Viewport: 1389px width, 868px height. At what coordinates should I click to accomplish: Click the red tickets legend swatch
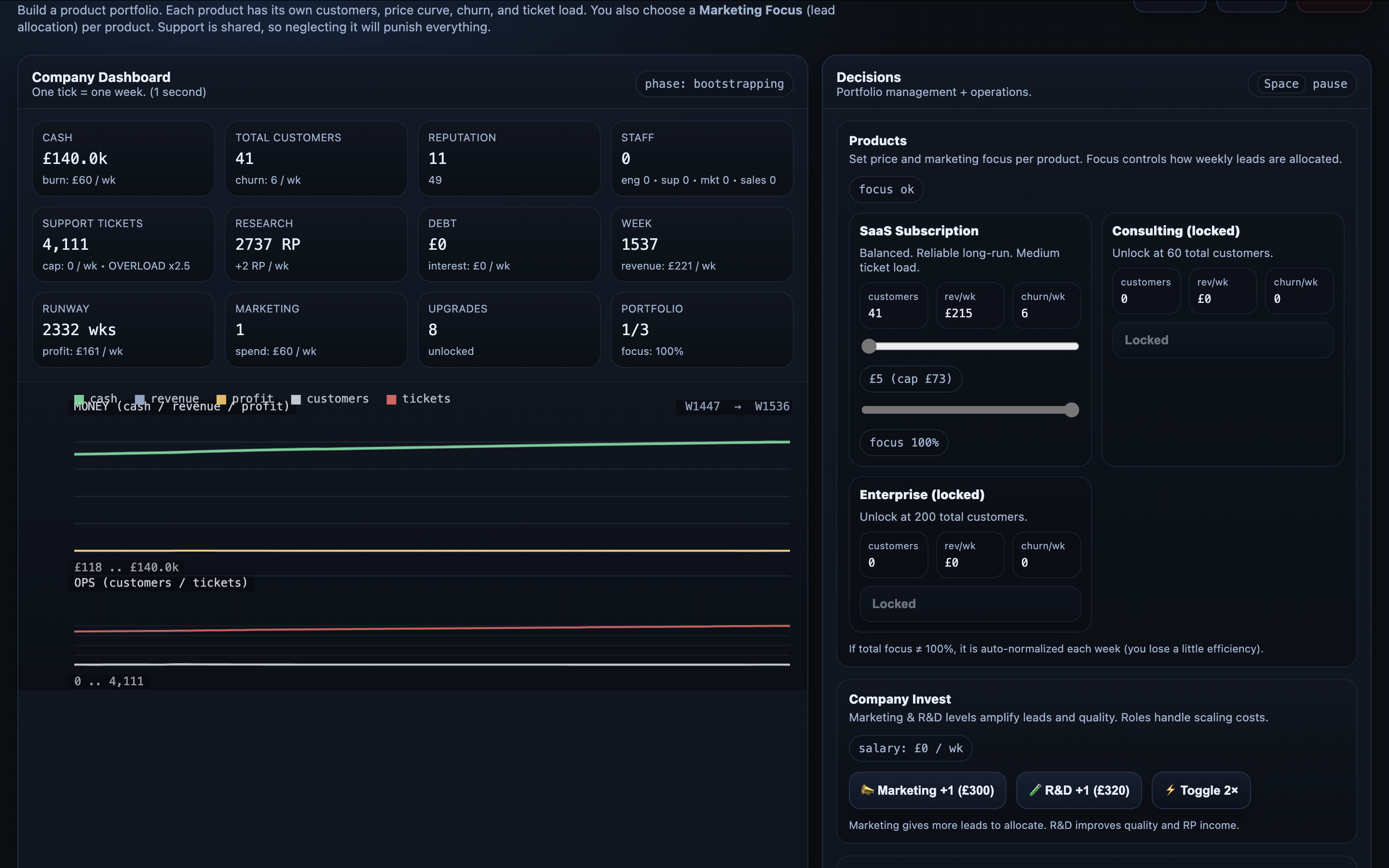pyautogui.click(x=392, y=399)
